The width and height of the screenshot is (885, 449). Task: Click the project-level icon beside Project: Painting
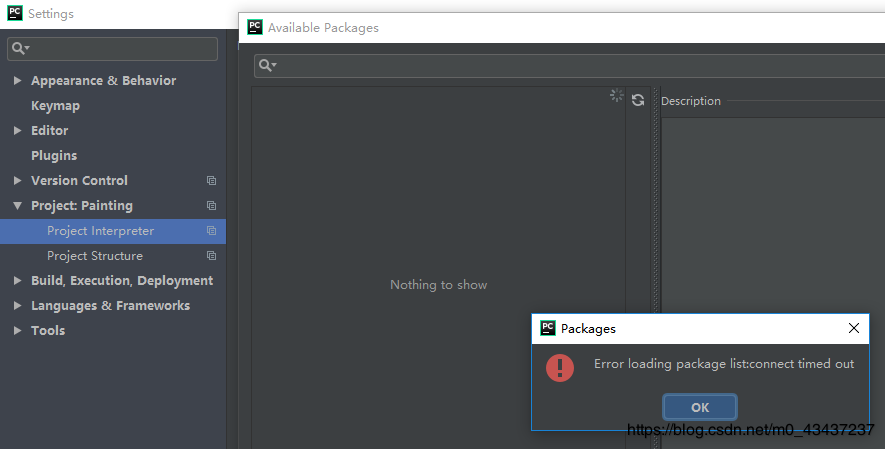[x=212, y=205]
